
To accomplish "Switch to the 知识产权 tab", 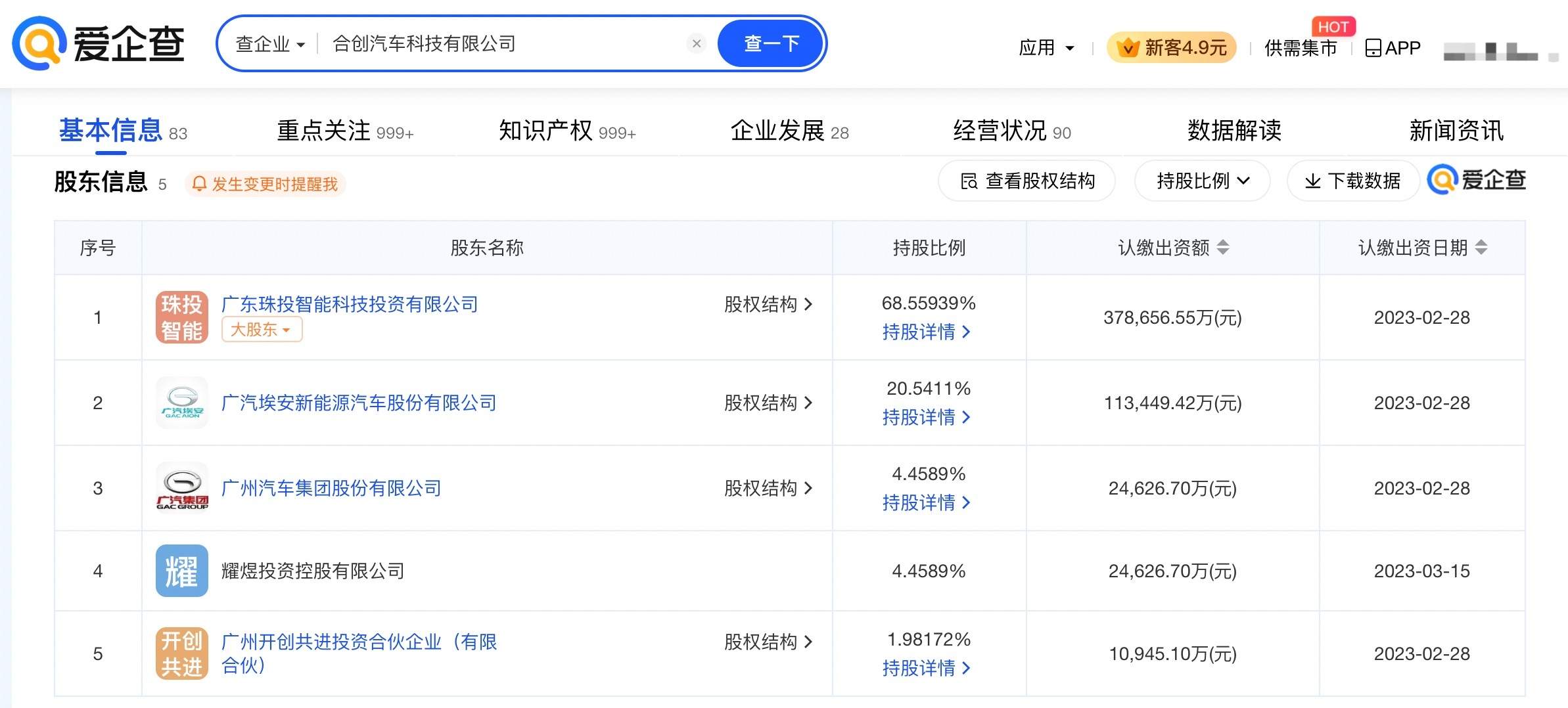I will coord(566,131).
